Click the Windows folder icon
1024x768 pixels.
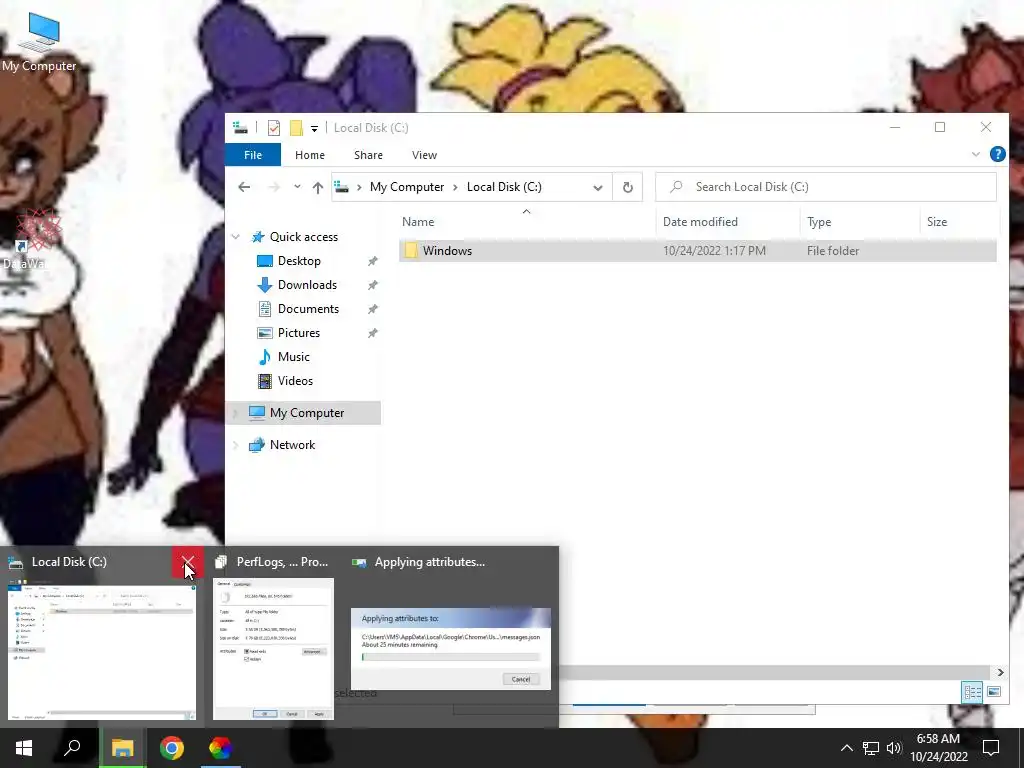pos(411,251)
